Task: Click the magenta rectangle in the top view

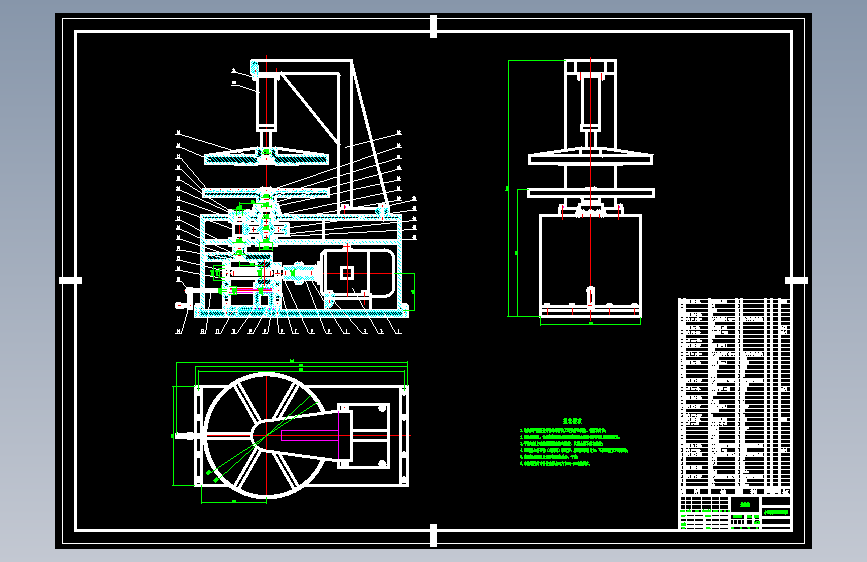Action: click(x=310, y=436)
